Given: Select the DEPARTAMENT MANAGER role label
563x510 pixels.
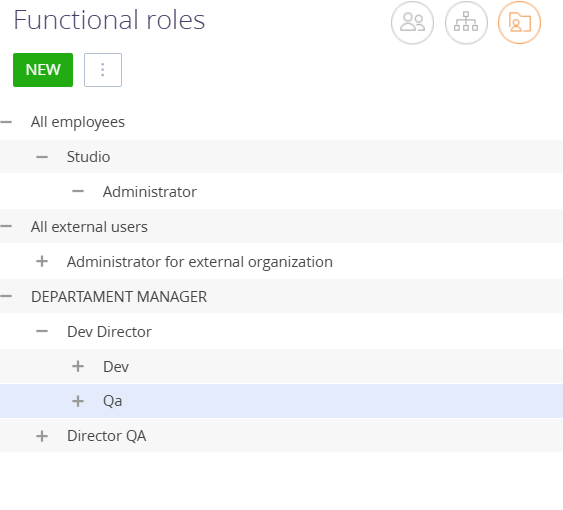Looking at the screenshot, I should pyautogui.click(x=119, y=297).
